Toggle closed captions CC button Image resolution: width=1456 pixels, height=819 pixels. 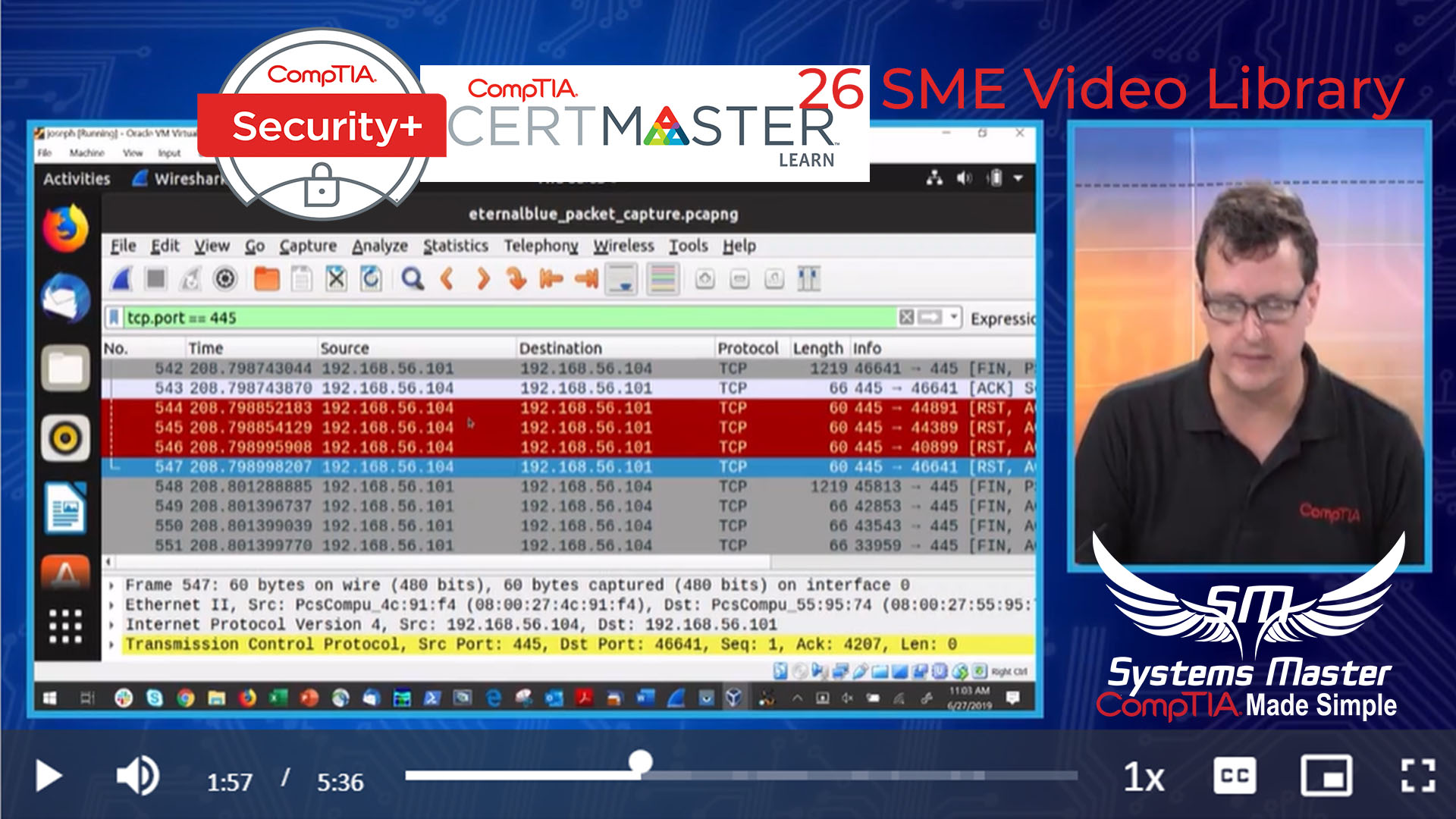(1234, 776)
